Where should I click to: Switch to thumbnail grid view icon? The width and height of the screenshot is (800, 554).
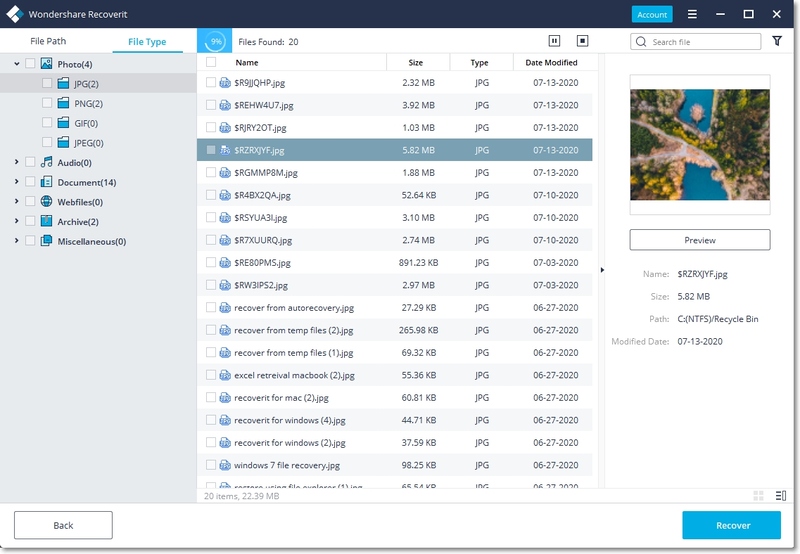758,495
